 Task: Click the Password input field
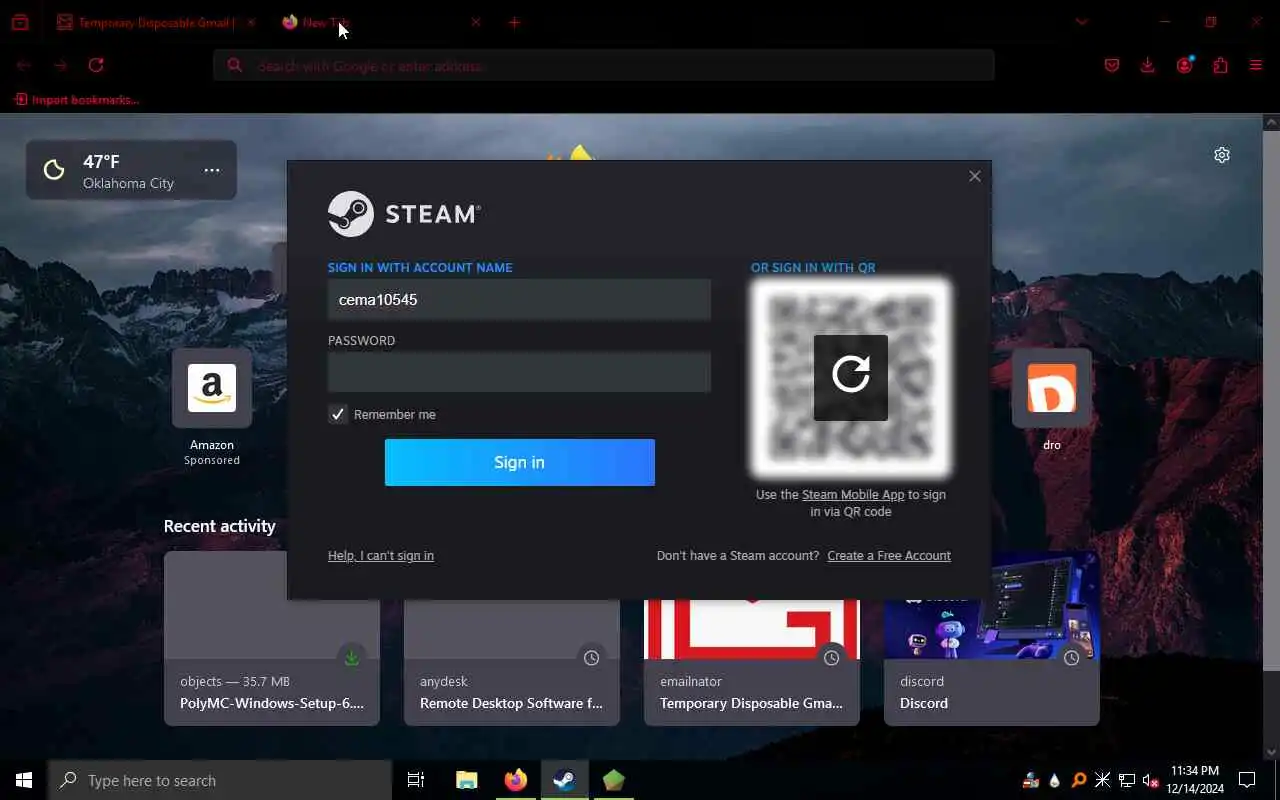coord(519,372)
